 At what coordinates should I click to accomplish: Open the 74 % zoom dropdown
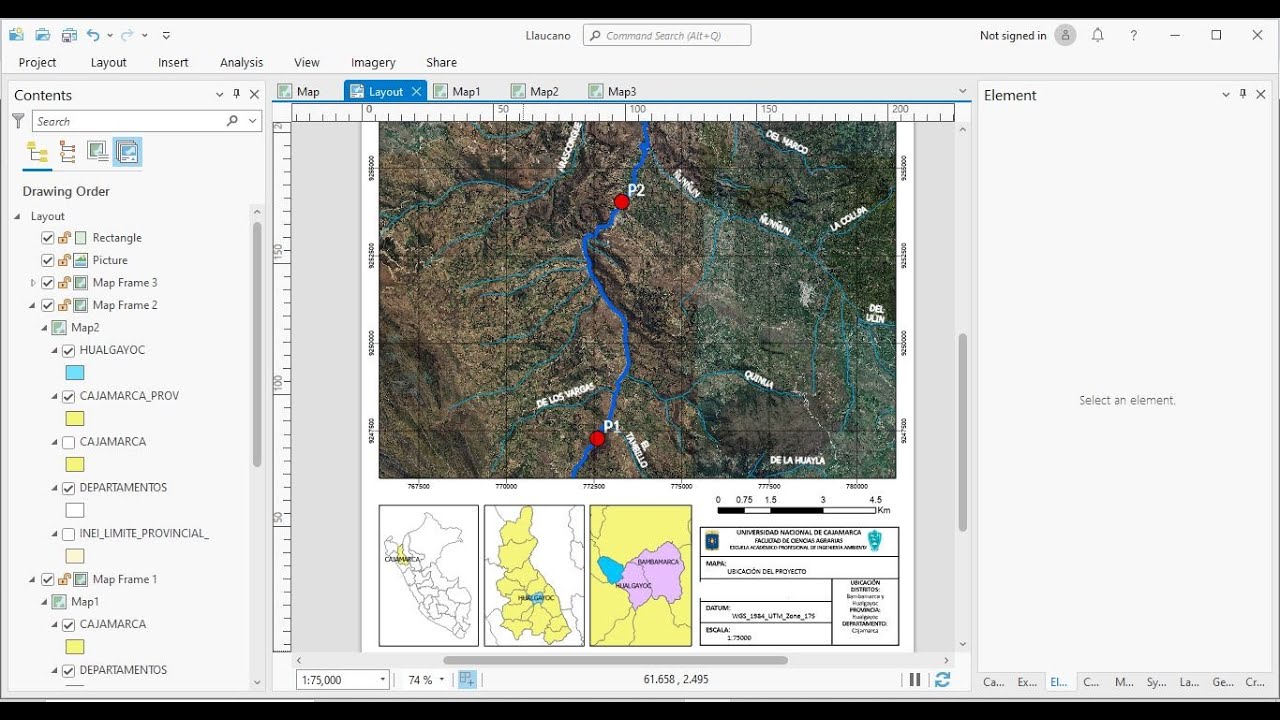pos(442,680)
